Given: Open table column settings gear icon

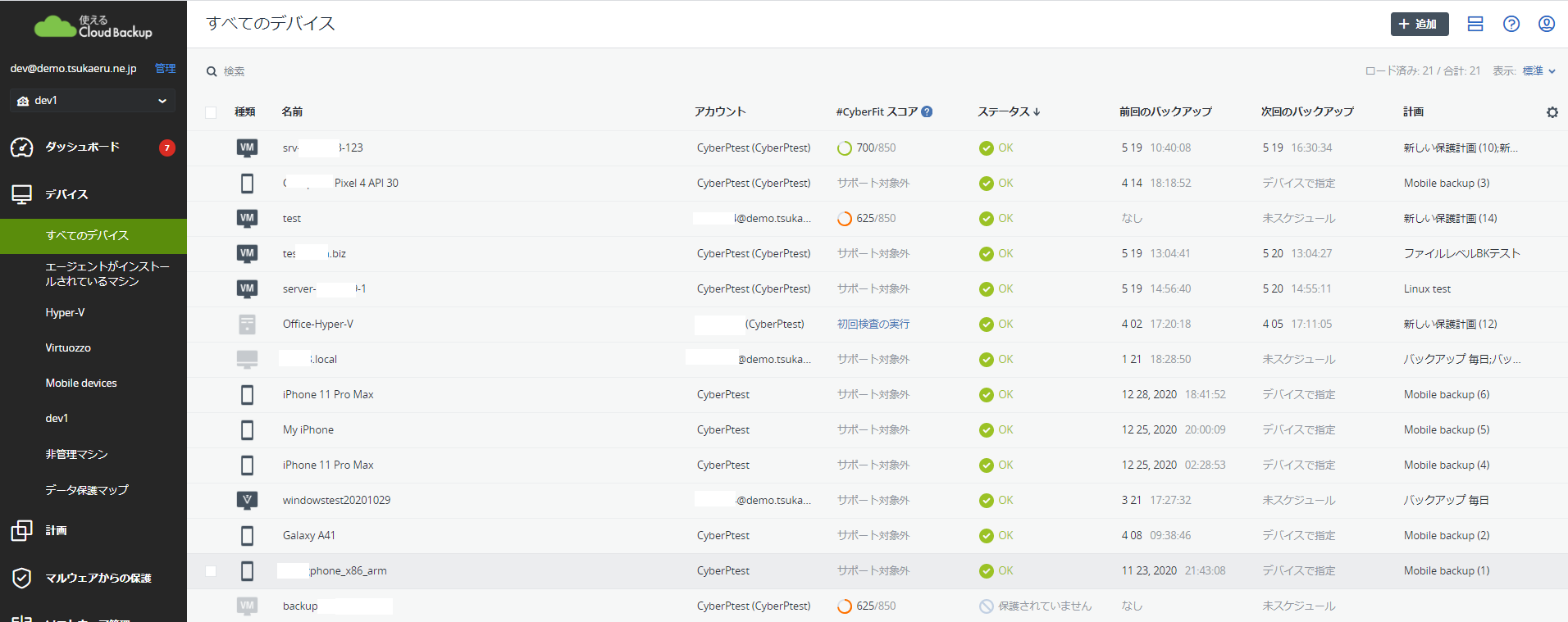Looking at the screenshot, I should [x=1552, y=112].
